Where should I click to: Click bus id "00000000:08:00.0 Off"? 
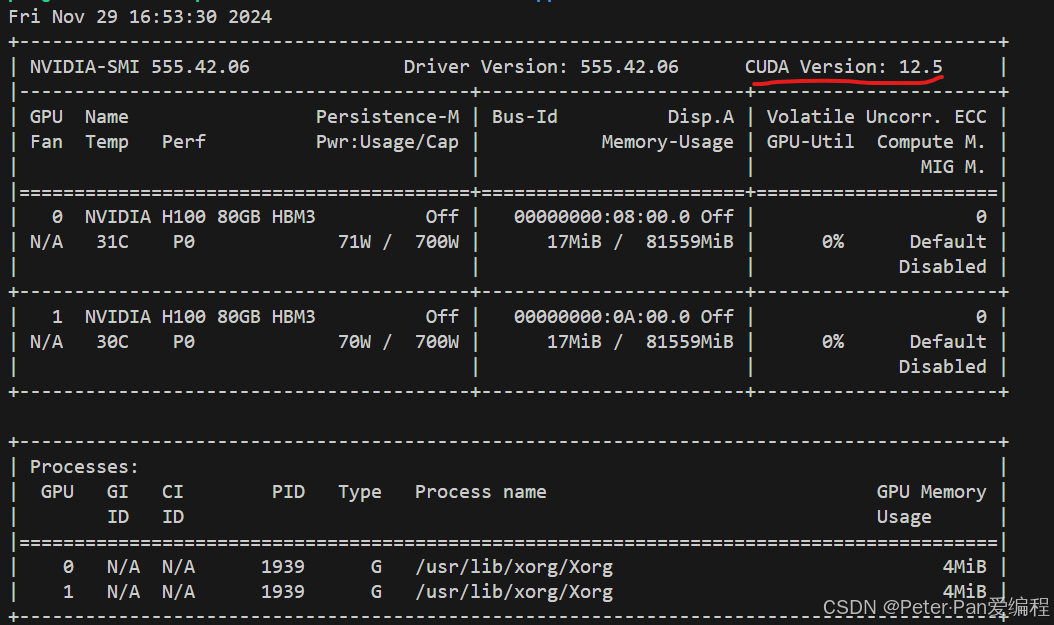624,217
